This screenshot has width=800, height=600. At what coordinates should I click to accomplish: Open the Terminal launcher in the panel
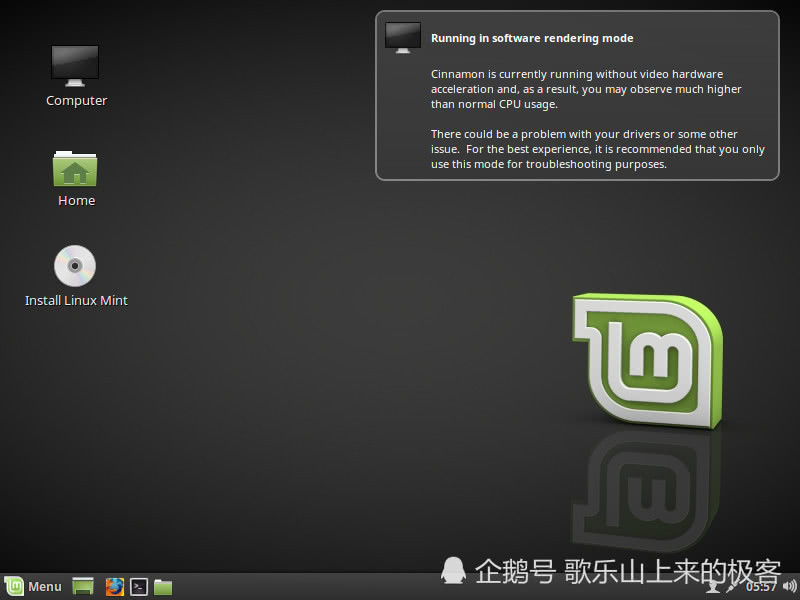pos(139,587)
